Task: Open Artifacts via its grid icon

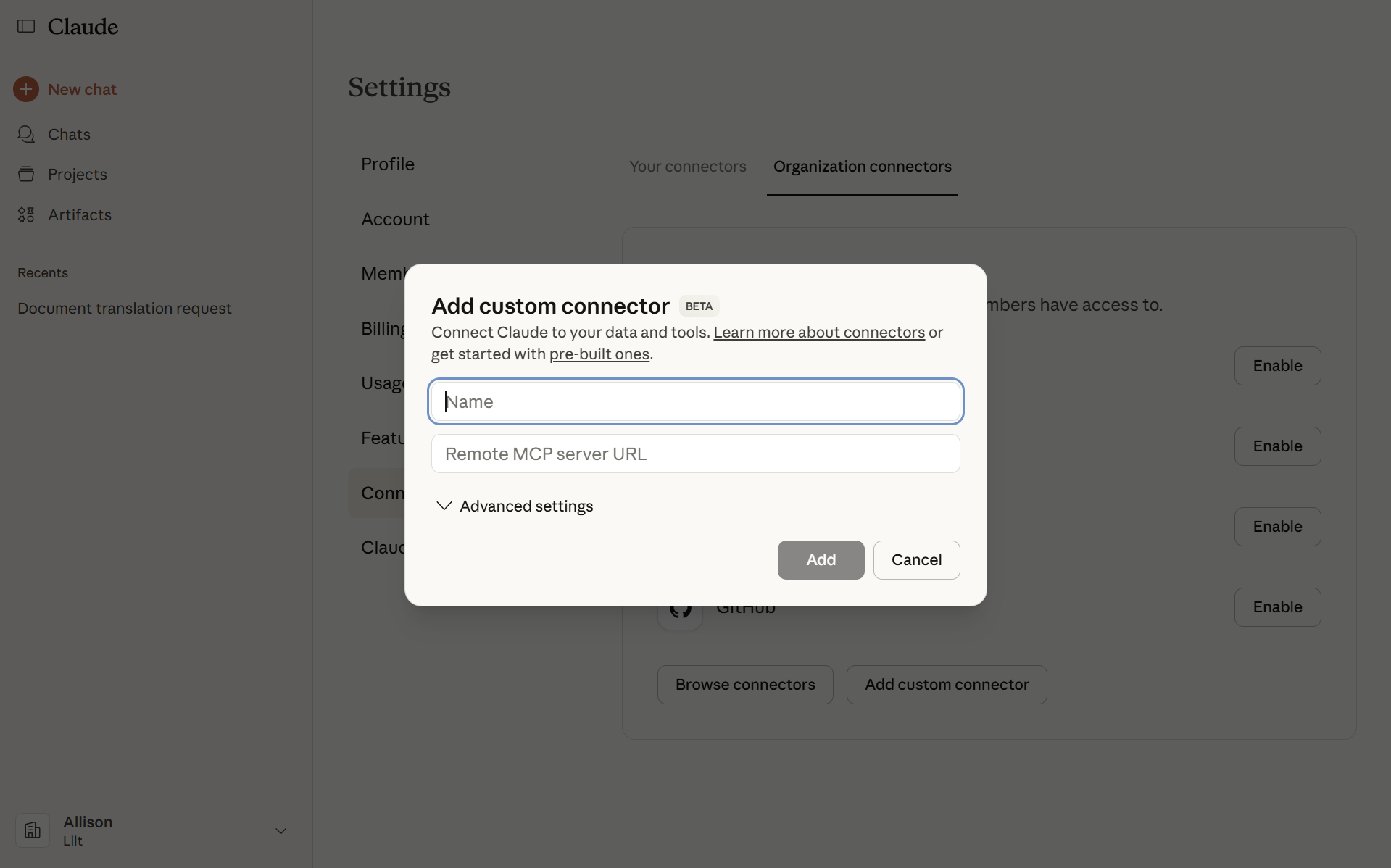Action: tap(26, 214)
